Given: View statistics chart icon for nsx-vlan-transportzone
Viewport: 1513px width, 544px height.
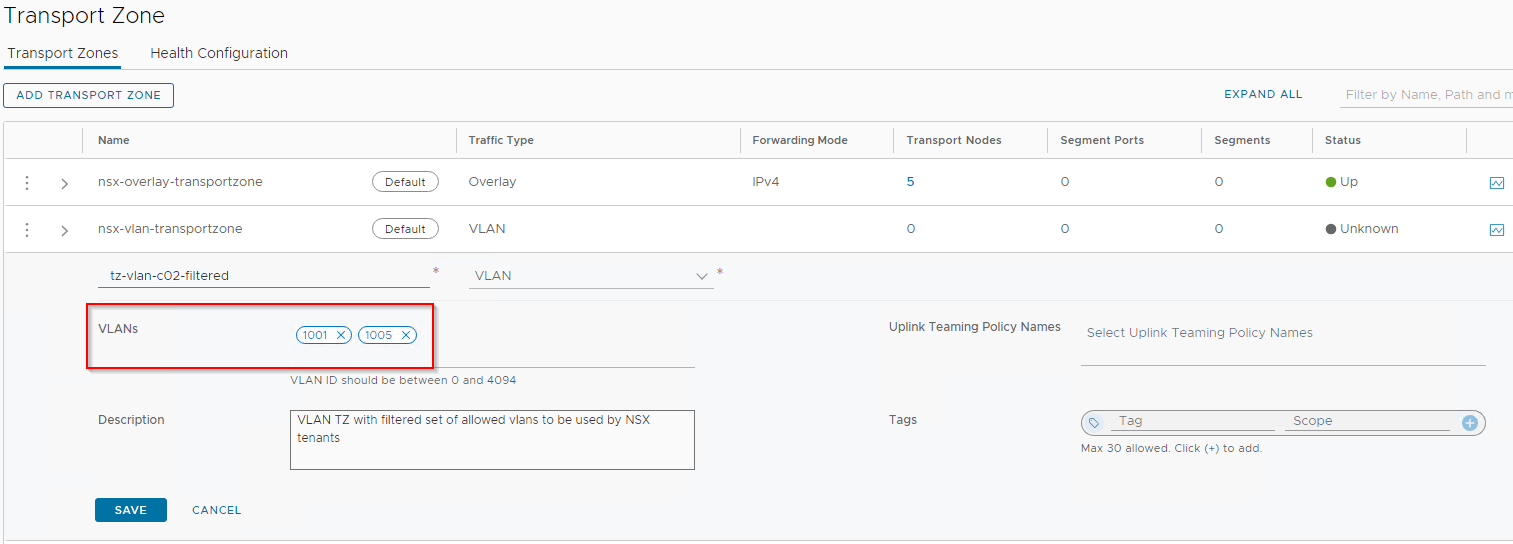Looking at the screenshot, I should click(1496, 230).
